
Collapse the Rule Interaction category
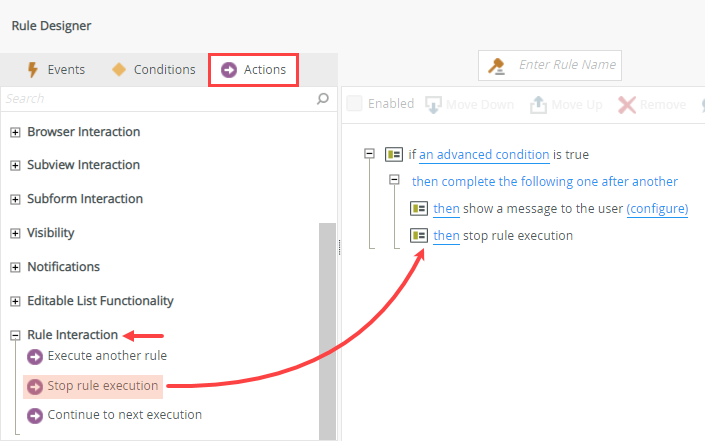pyautogui.click(x=15, y=335)
